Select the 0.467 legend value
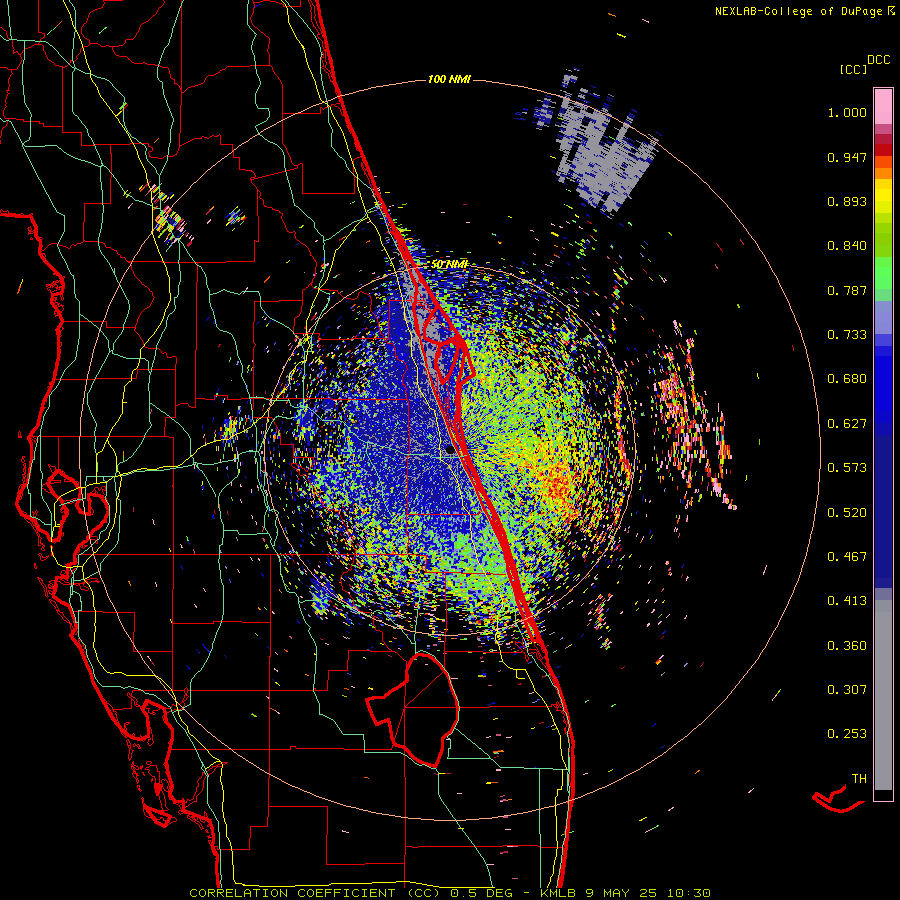 pyautogui.click(x=847, y=557)
